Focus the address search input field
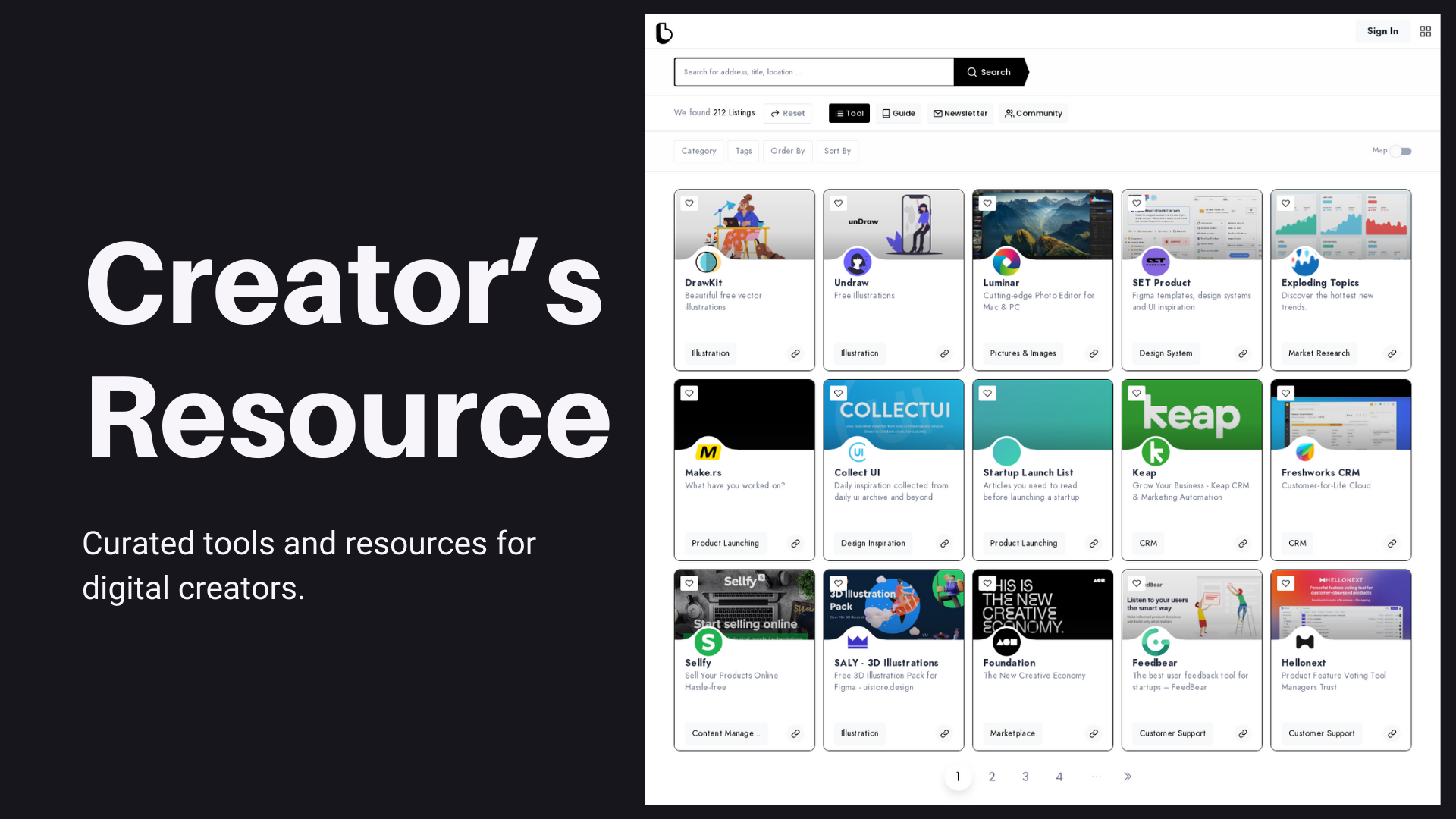Viewport: 1456px width, 819px height. (x=814, y=72)
